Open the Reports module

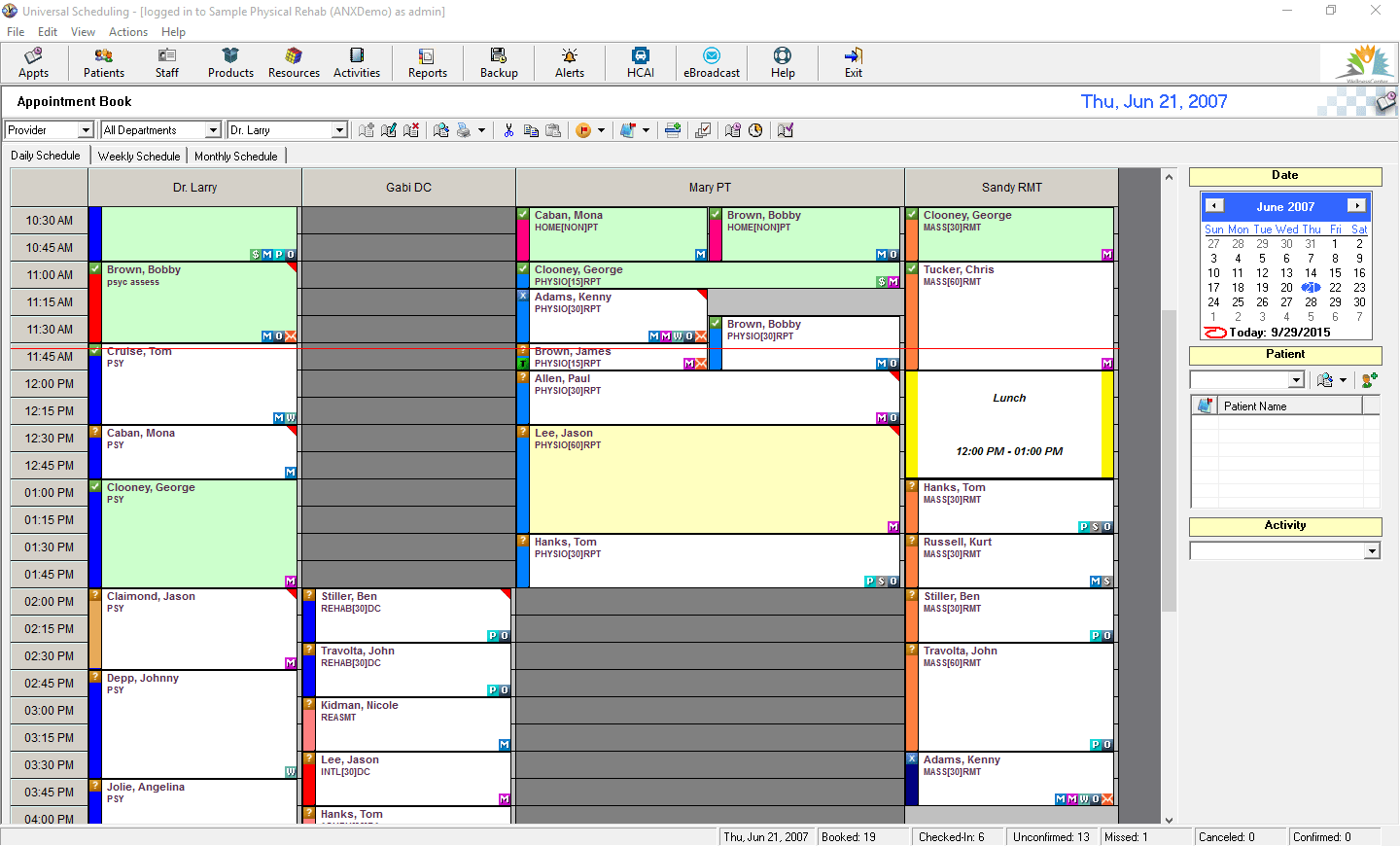tap(428, 63)
